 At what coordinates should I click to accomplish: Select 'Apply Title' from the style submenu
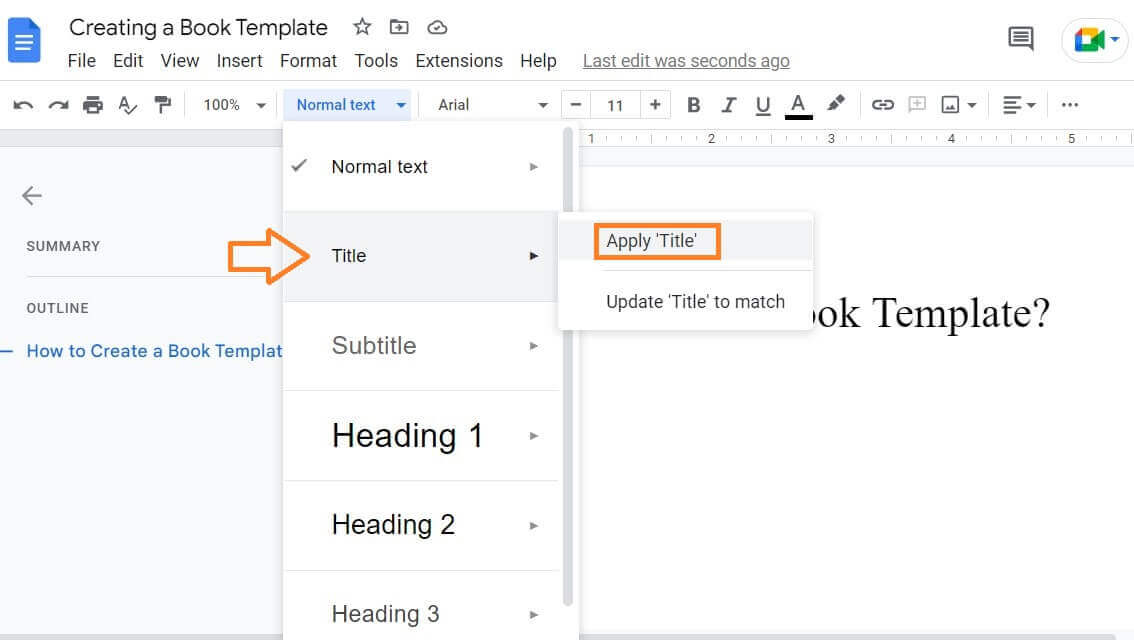pyautogui.click(x=656, y=240)
